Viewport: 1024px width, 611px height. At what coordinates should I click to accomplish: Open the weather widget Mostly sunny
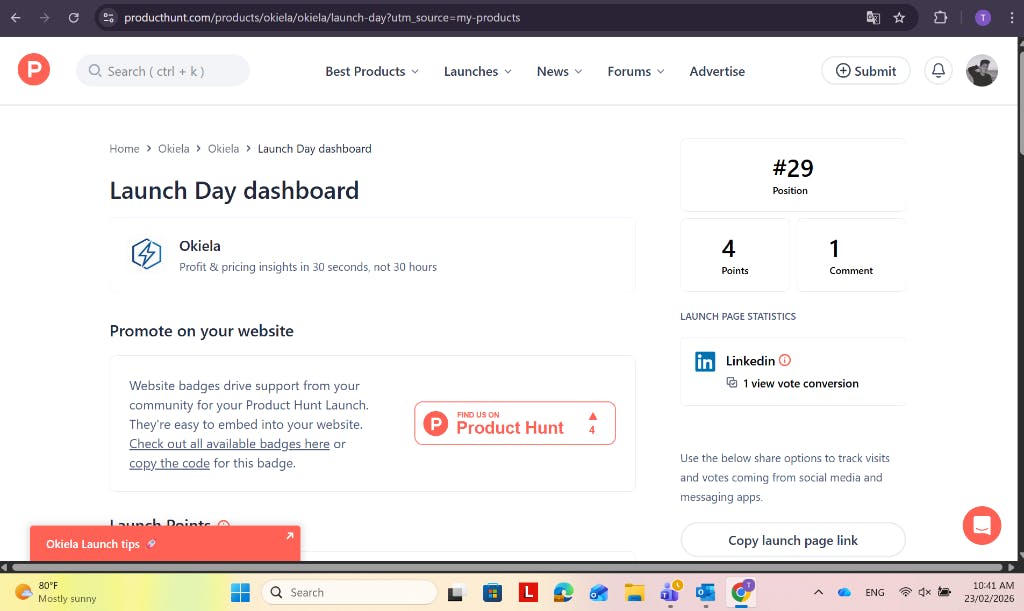(56, 592)
